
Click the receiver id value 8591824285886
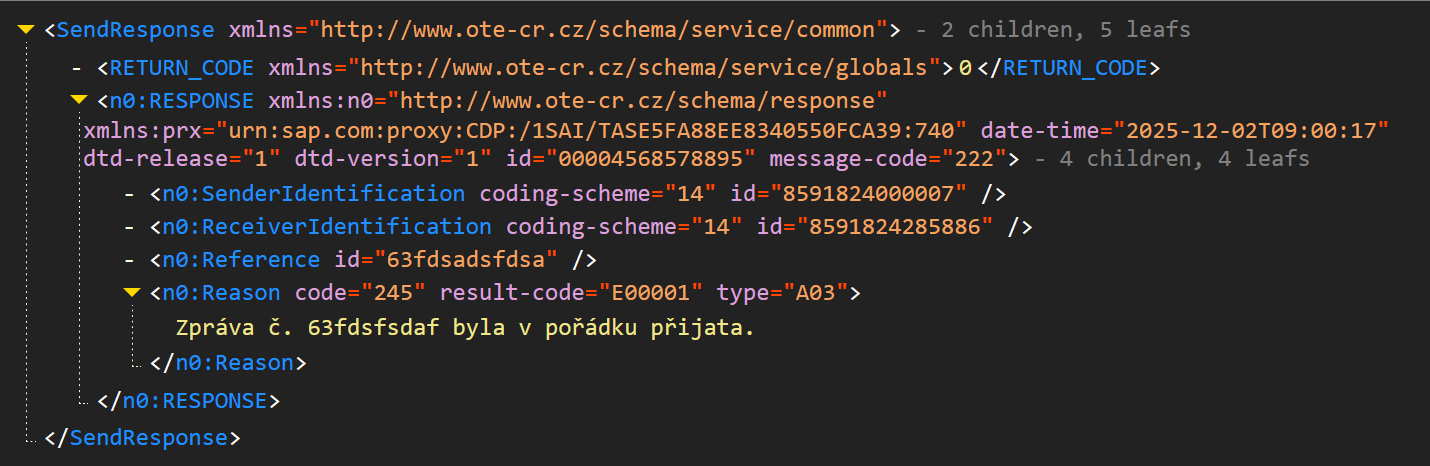click(894, 227)
